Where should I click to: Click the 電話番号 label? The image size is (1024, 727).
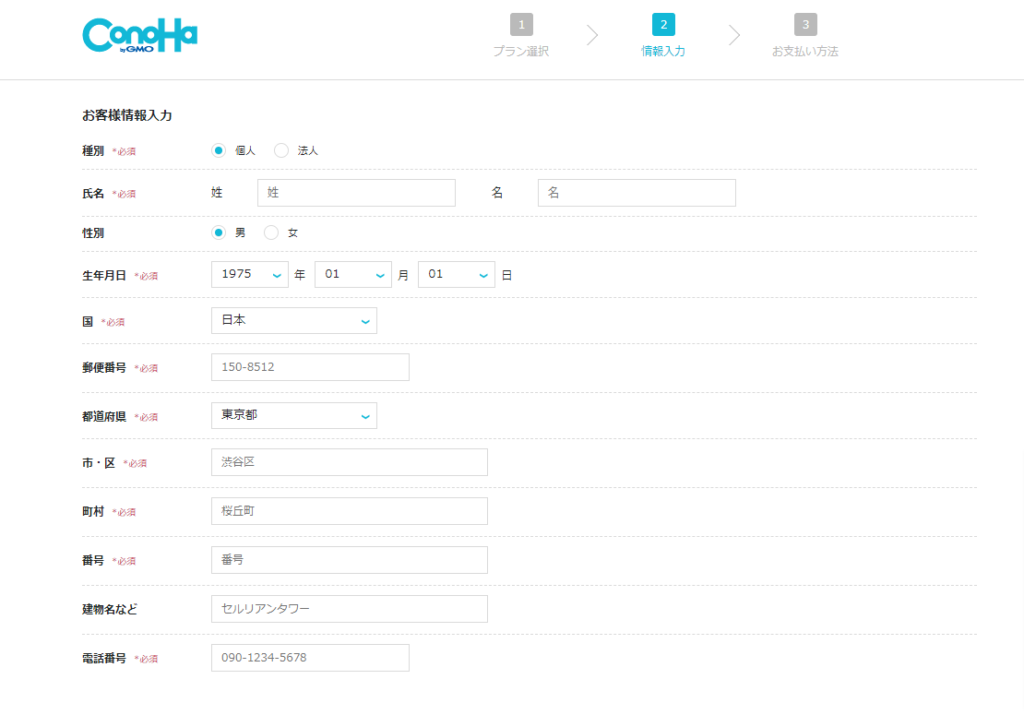pyautogui.click(x=104, y=658)
